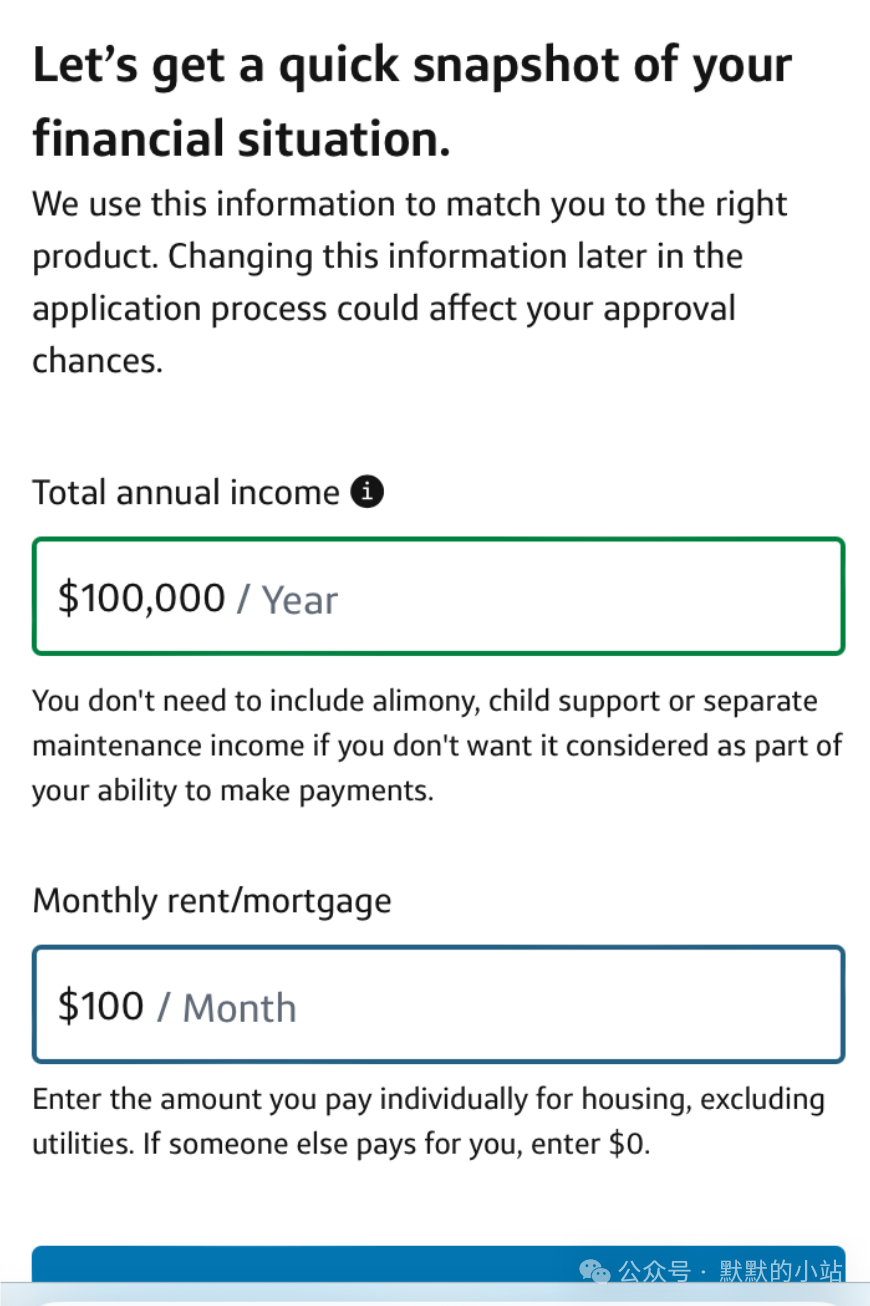
Task: Click the "enter $0" instruction line
Action: click(x=341, y=1145)
